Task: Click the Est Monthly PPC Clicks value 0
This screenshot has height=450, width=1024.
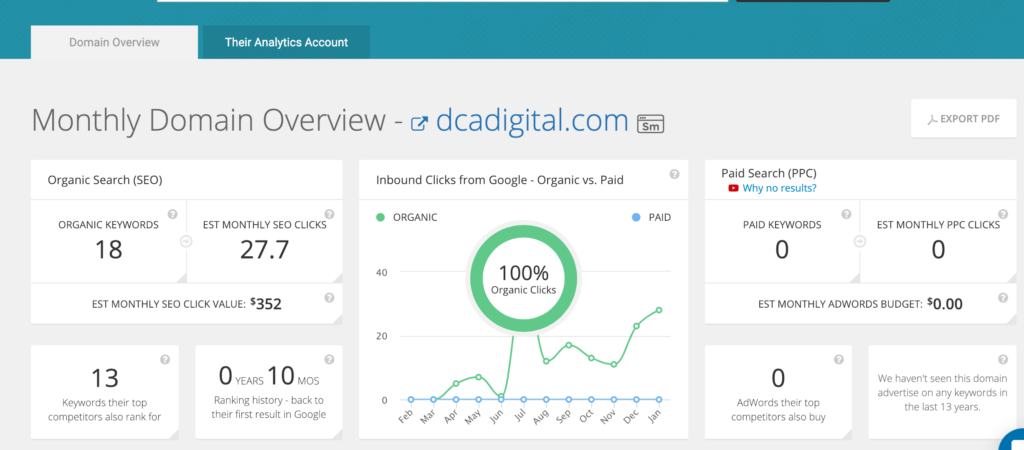Action: point(938,250)
